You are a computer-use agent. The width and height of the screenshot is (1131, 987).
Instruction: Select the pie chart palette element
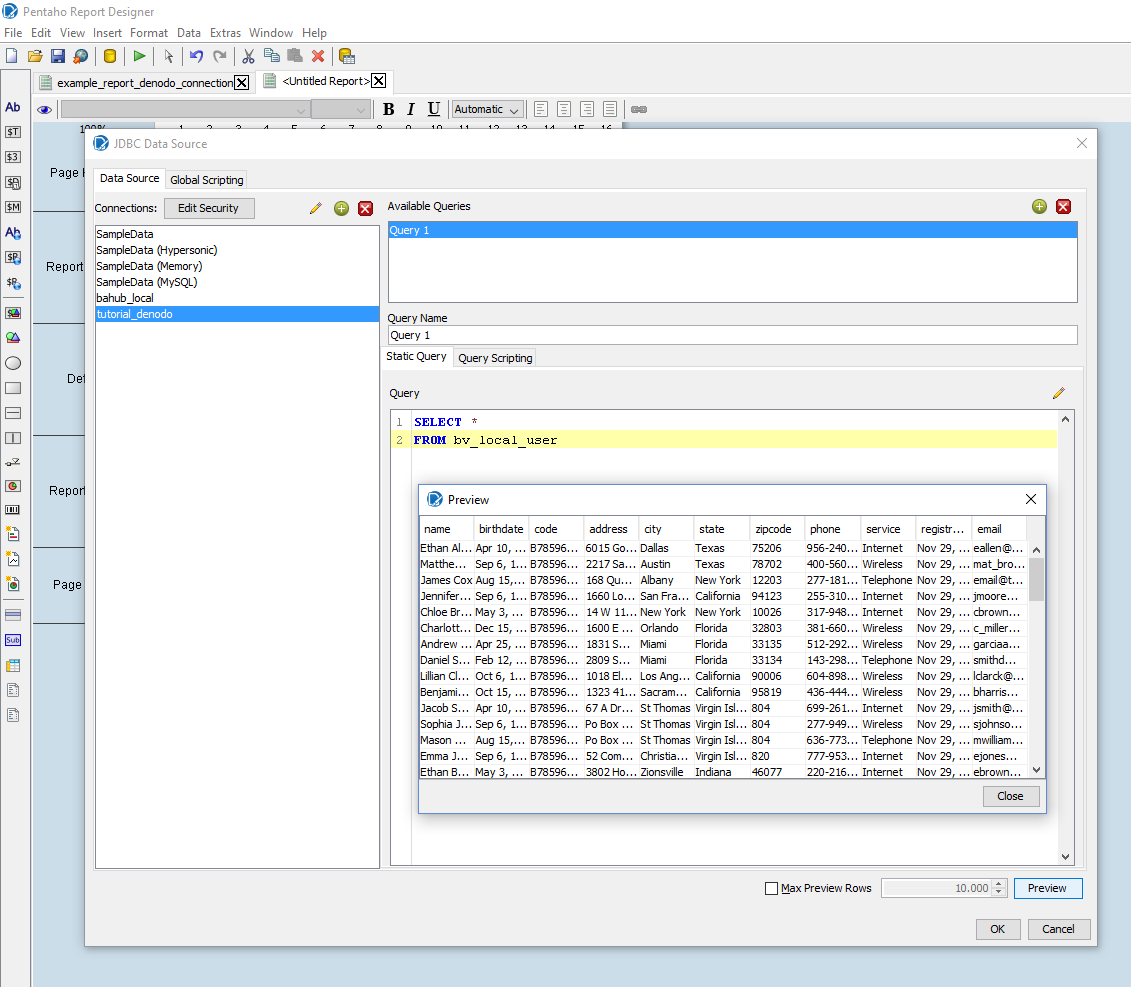click(x=13, y=486)
